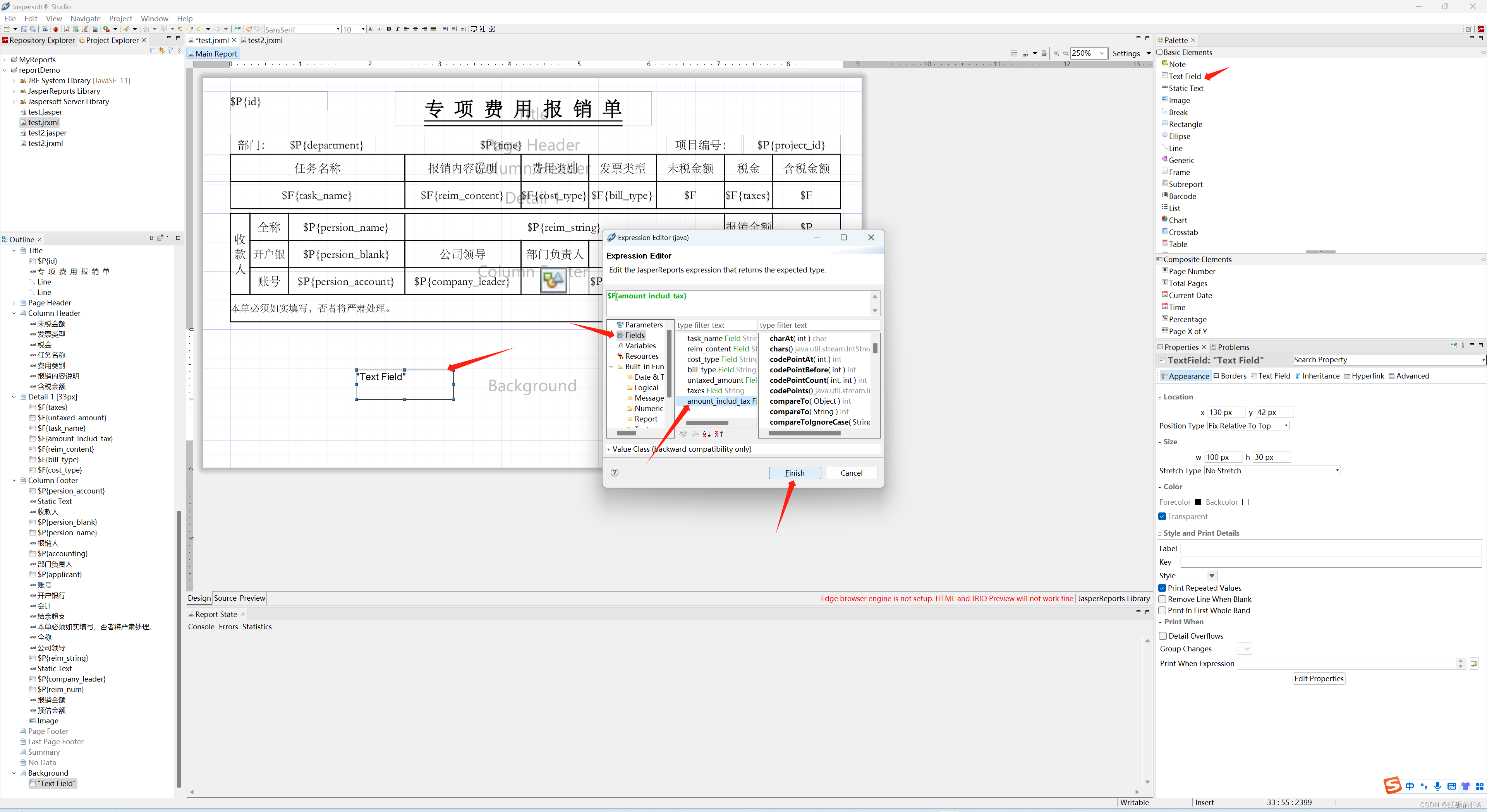The width and height of the screenshot is (1487, 812).
Task: Uncheck the Transparent checkbox
Action: (x=1162, y=517)
